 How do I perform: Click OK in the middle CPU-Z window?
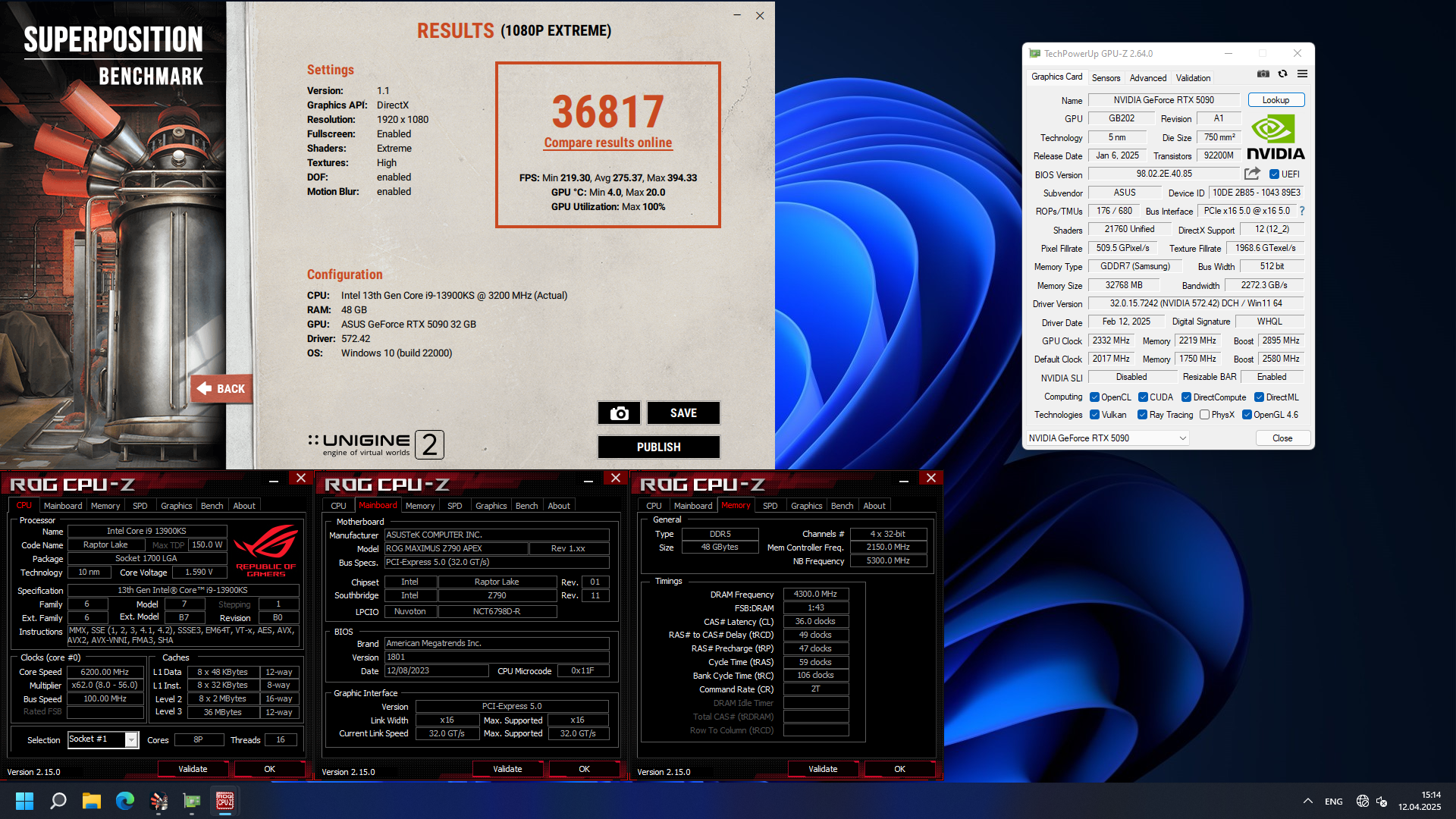tap(584, 769)
